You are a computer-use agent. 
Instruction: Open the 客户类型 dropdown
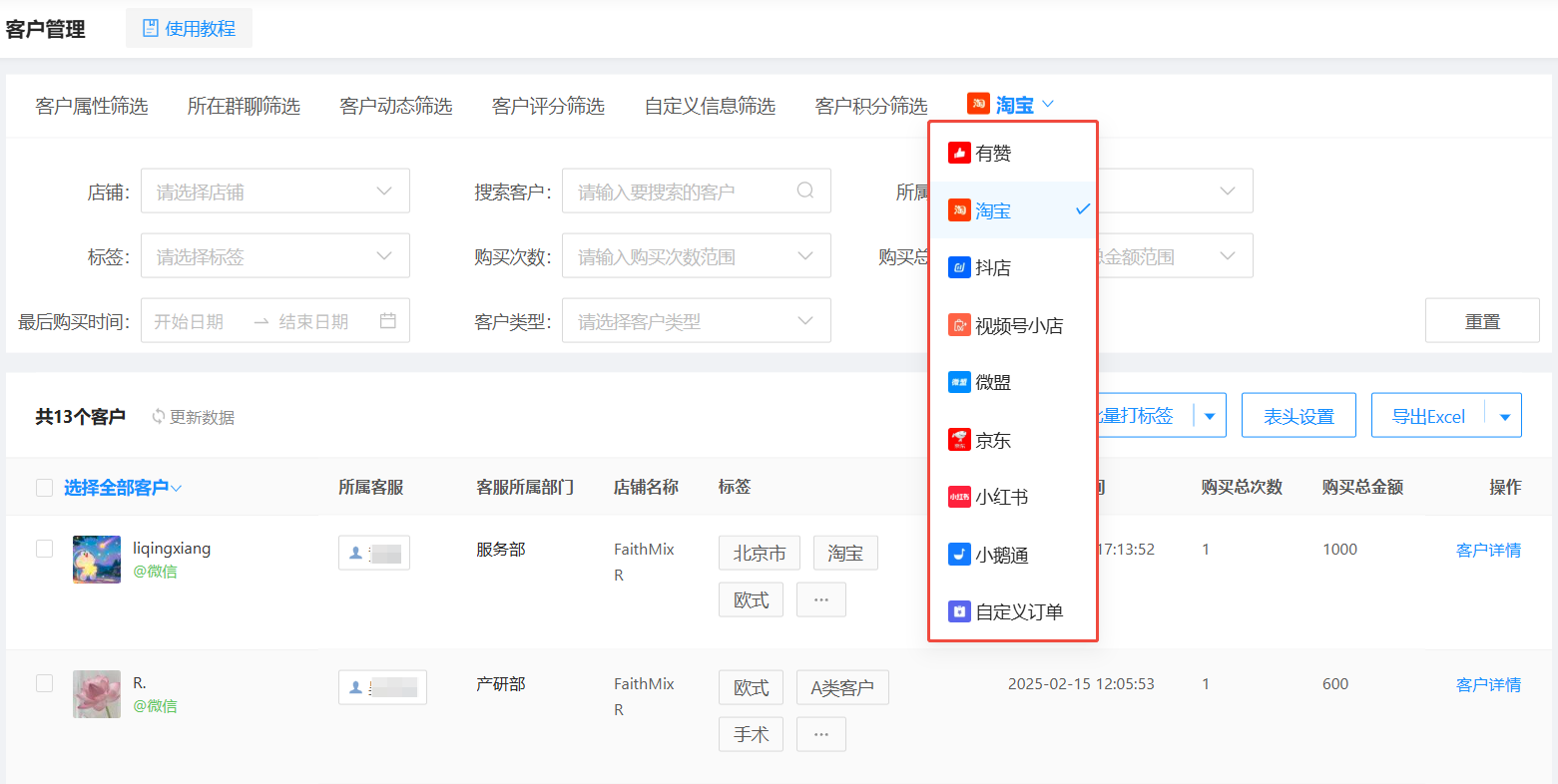point(697,321)
